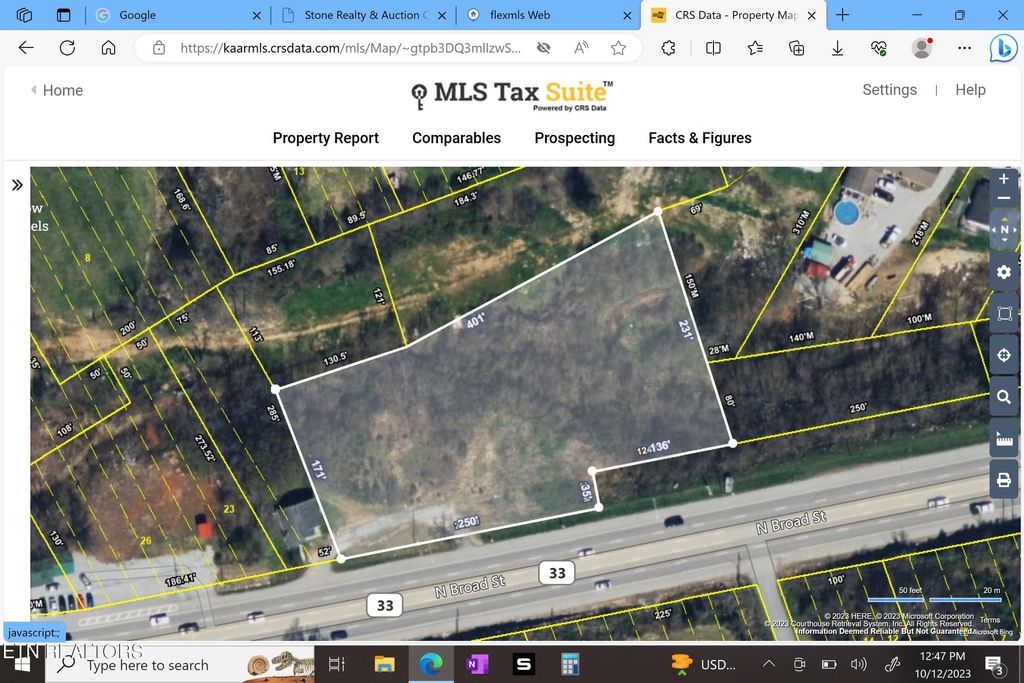Switch to the Comparables tab
The image size is (1024, 683).
(x=456, y=138)
